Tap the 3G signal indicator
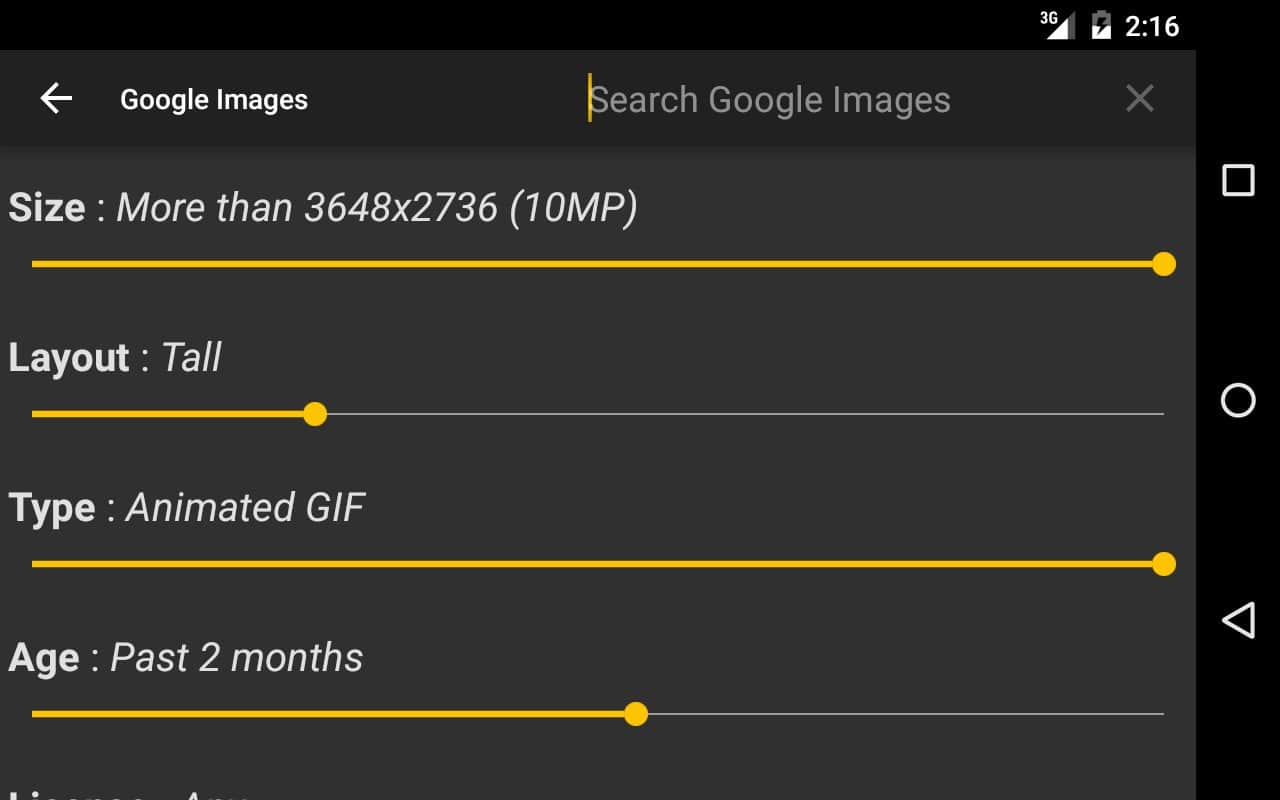 pyautogui.click(x=1057, y=24)
